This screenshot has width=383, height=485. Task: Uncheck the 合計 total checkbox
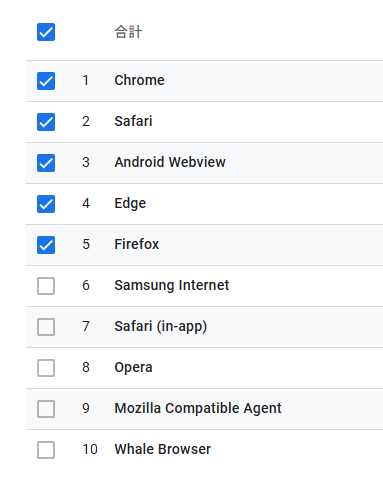tap(46, 32)
